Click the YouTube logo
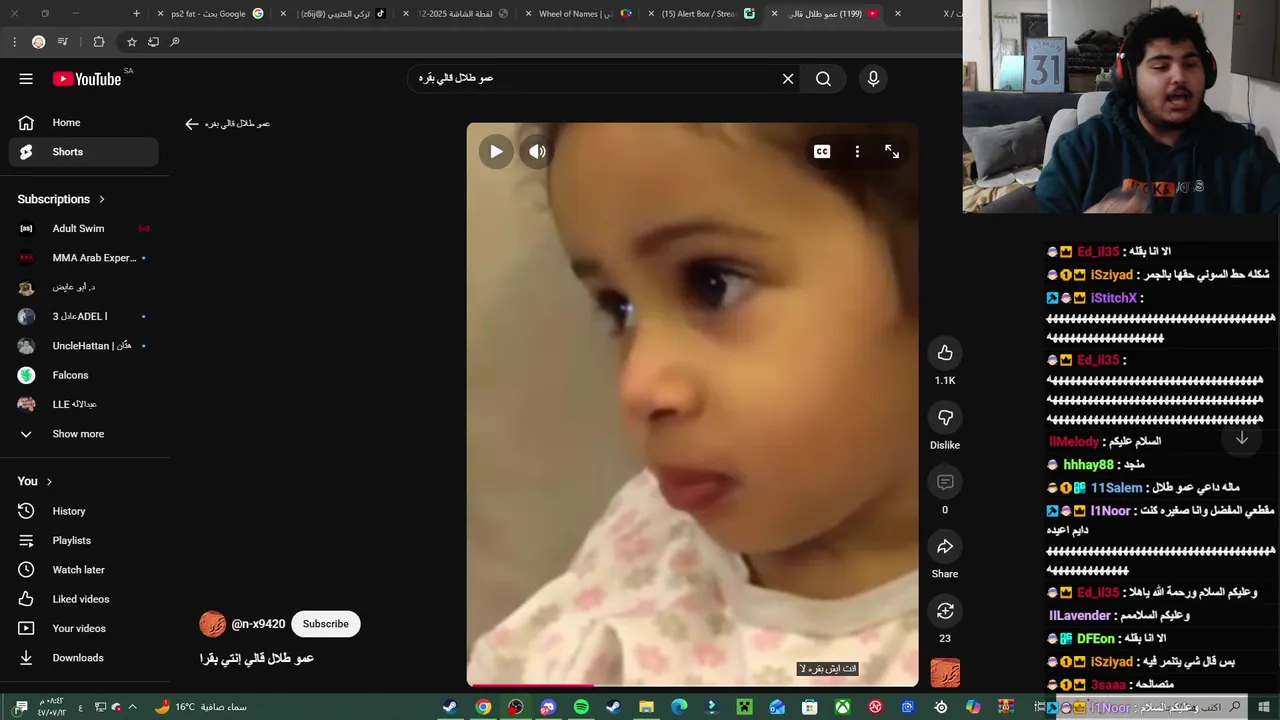1280x720 pixels. tap(88, 79)
